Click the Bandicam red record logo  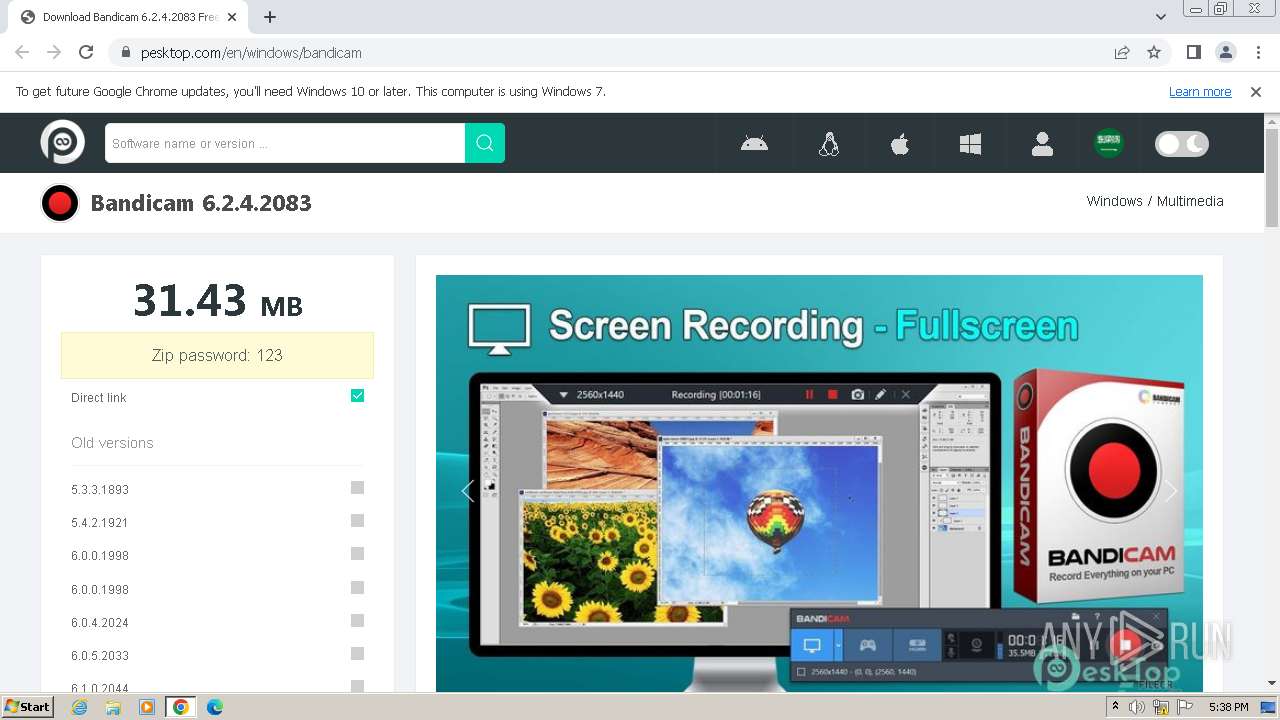[x=60, y=203]
